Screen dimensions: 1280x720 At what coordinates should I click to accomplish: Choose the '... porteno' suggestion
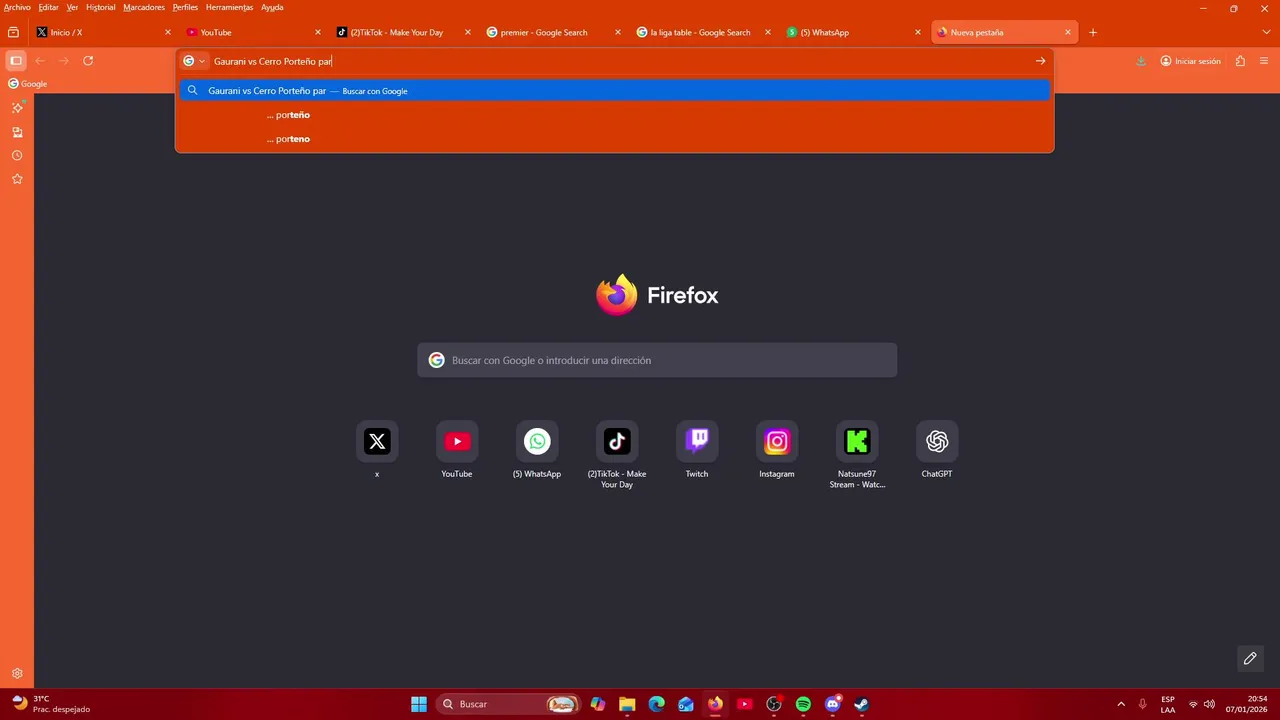point(615,139)
